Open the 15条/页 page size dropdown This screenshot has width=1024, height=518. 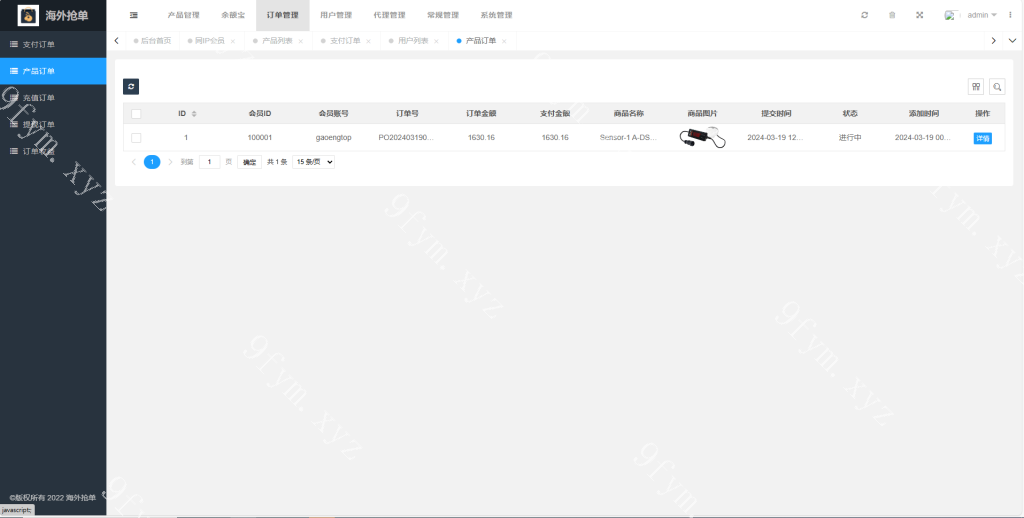[x=313, y=162]
